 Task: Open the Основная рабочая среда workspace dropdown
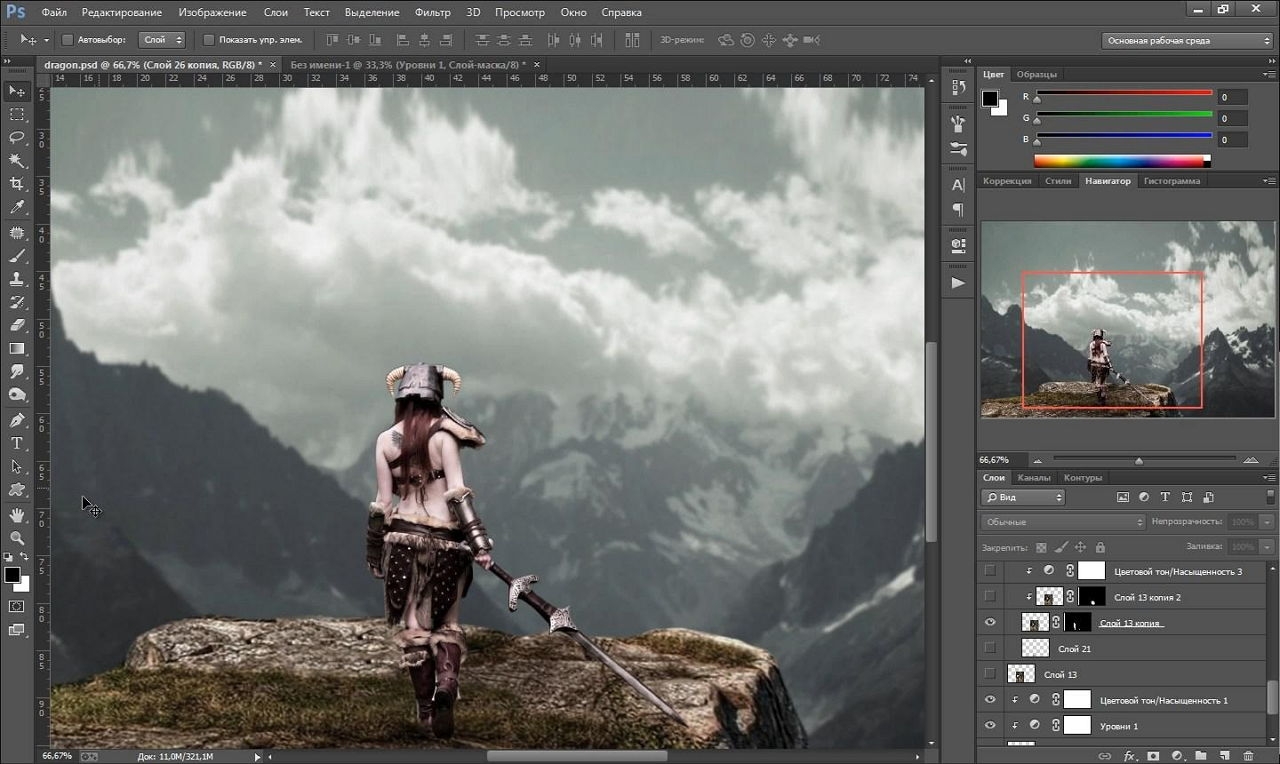click(1187, 41)
